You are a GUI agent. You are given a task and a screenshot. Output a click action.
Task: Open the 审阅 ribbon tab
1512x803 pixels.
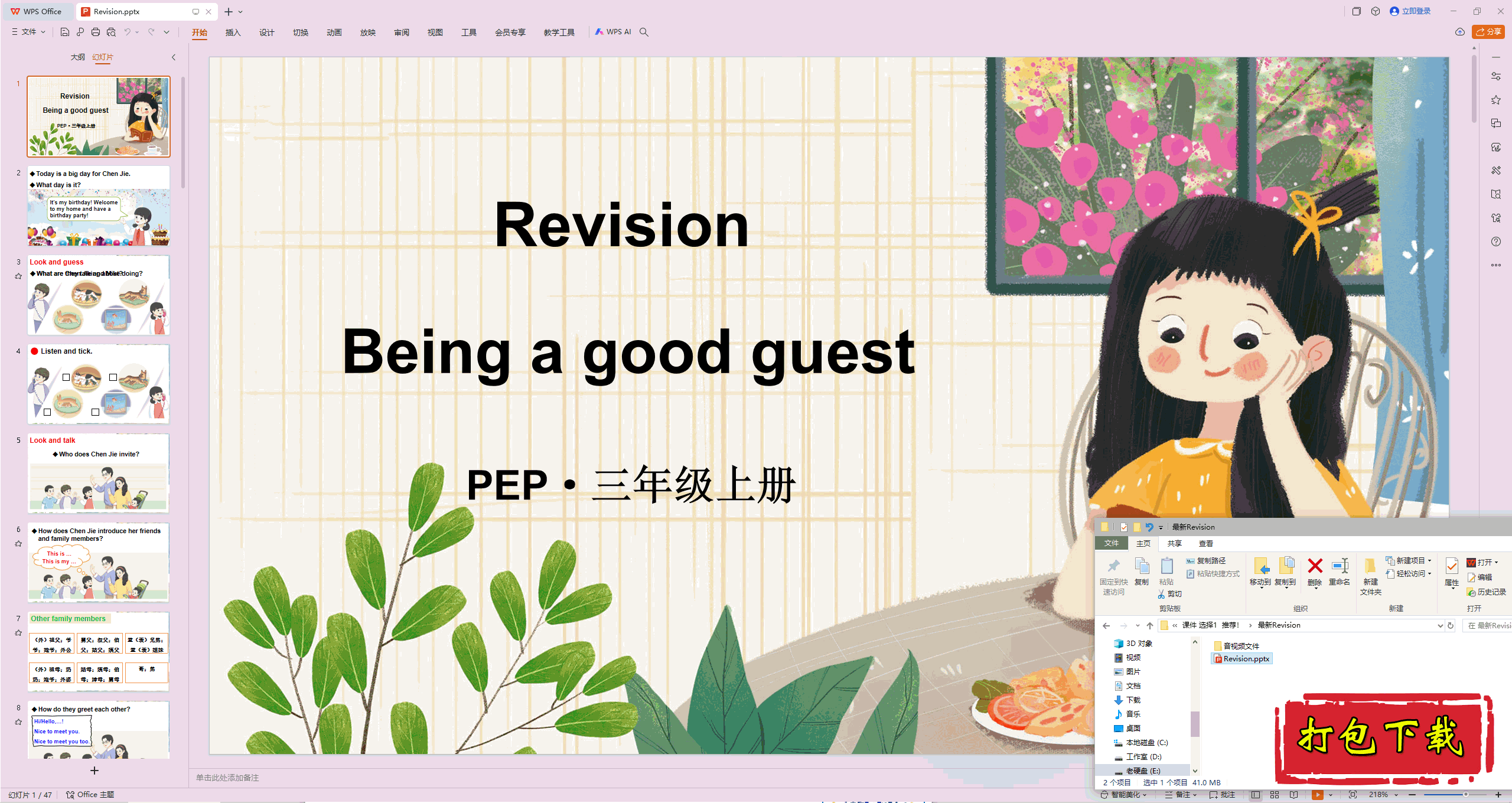point(401,32)
